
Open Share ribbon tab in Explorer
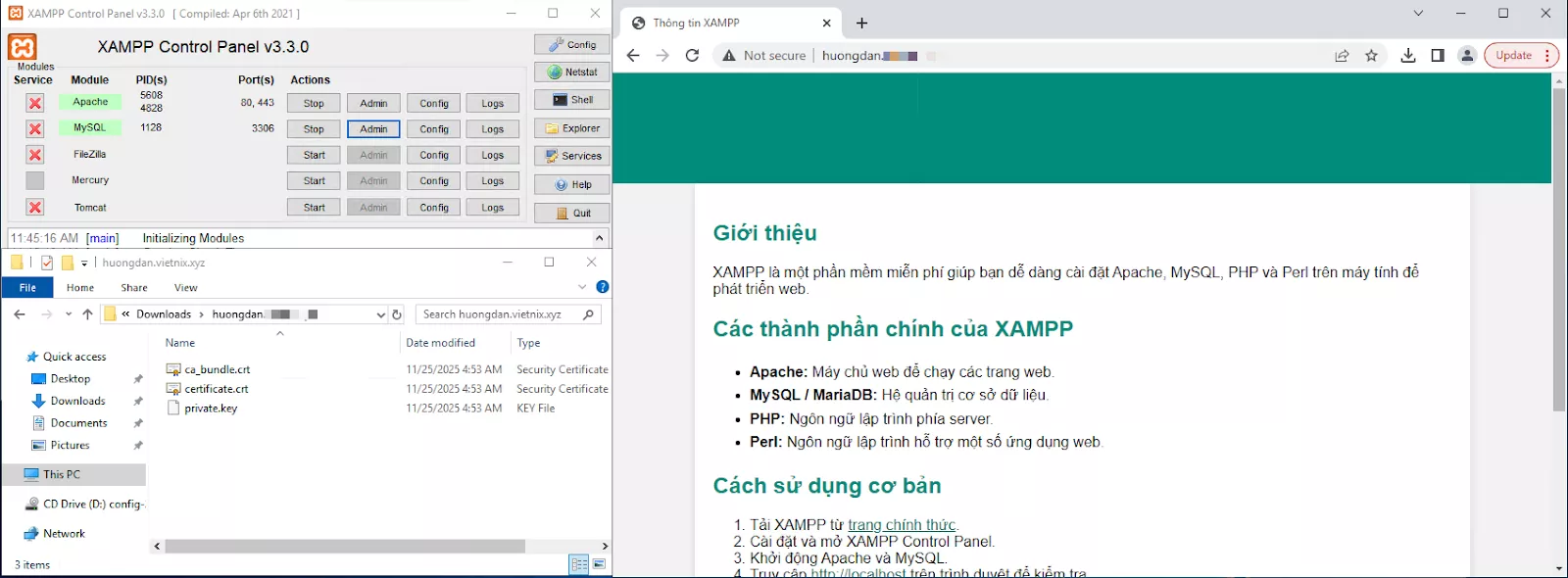coord(134,287)
